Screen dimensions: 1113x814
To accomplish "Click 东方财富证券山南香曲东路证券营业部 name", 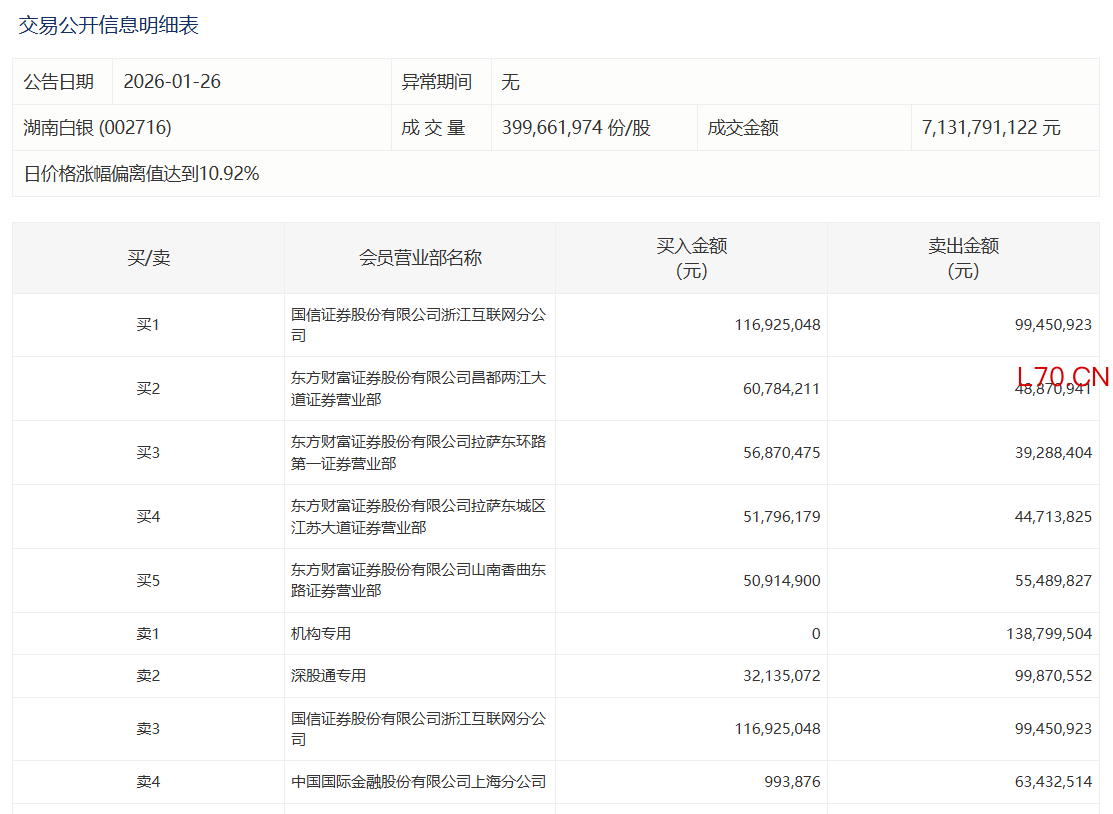I will (418, 581).
